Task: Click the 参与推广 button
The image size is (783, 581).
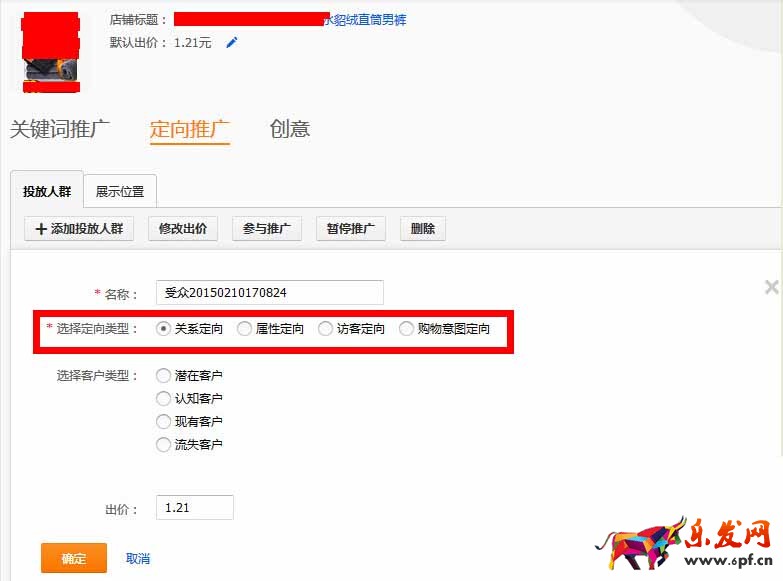Action: click(267, 229)
